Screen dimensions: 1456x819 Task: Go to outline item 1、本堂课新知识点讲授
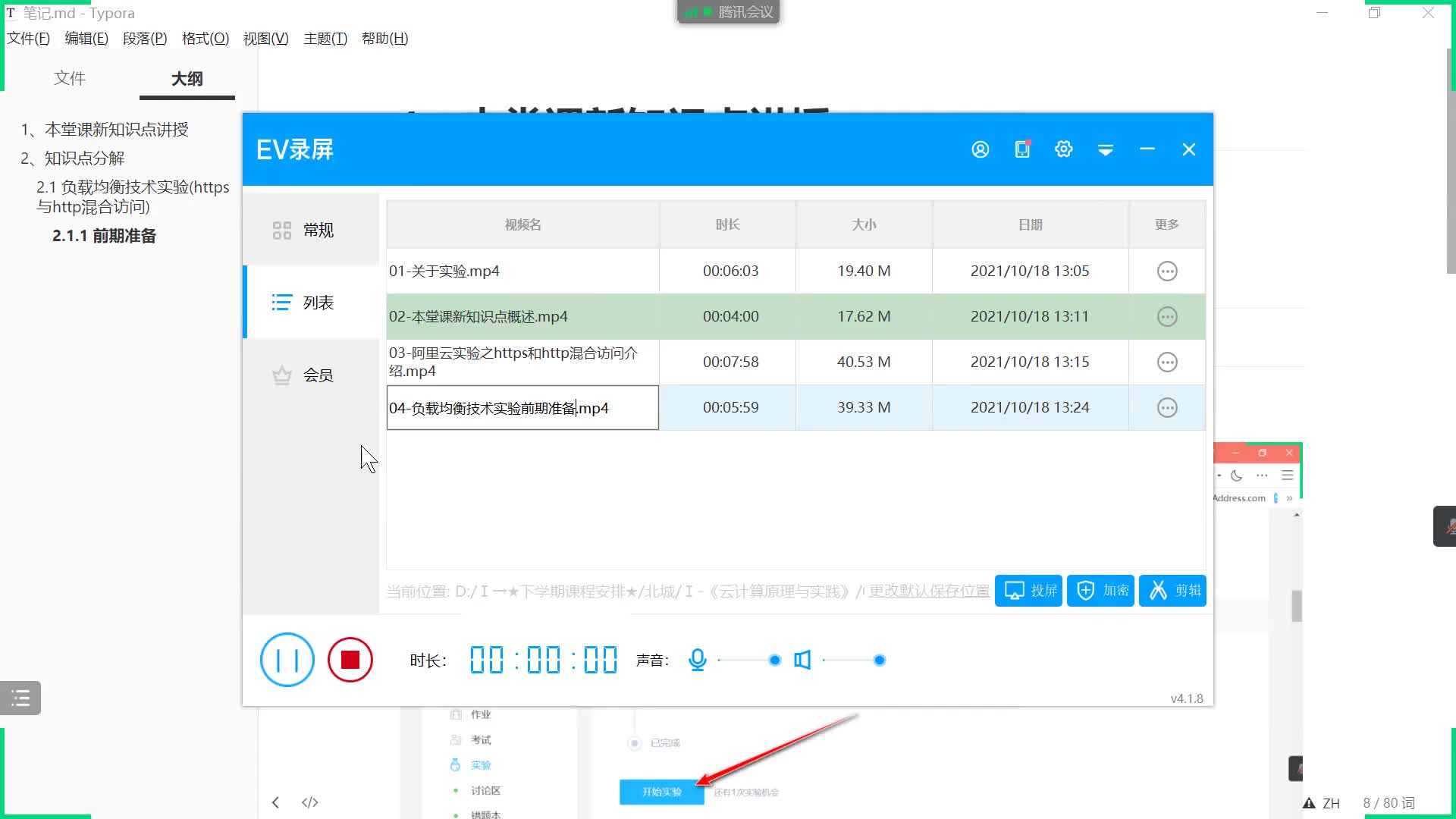click(105, 130)
